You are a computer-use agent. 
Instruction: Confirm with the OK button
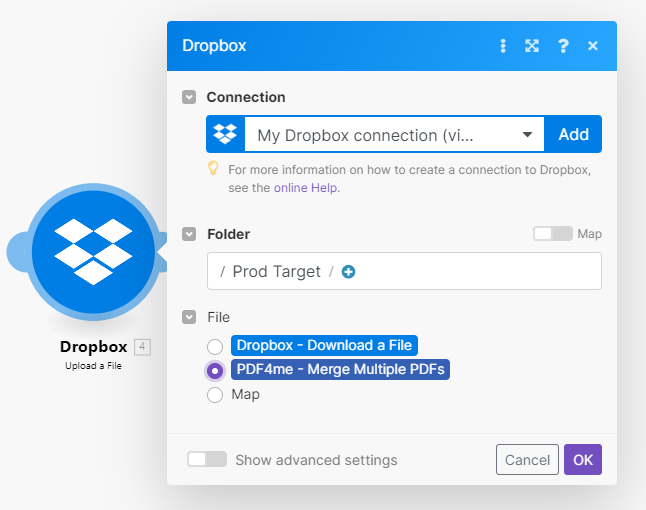click(583, 460)
